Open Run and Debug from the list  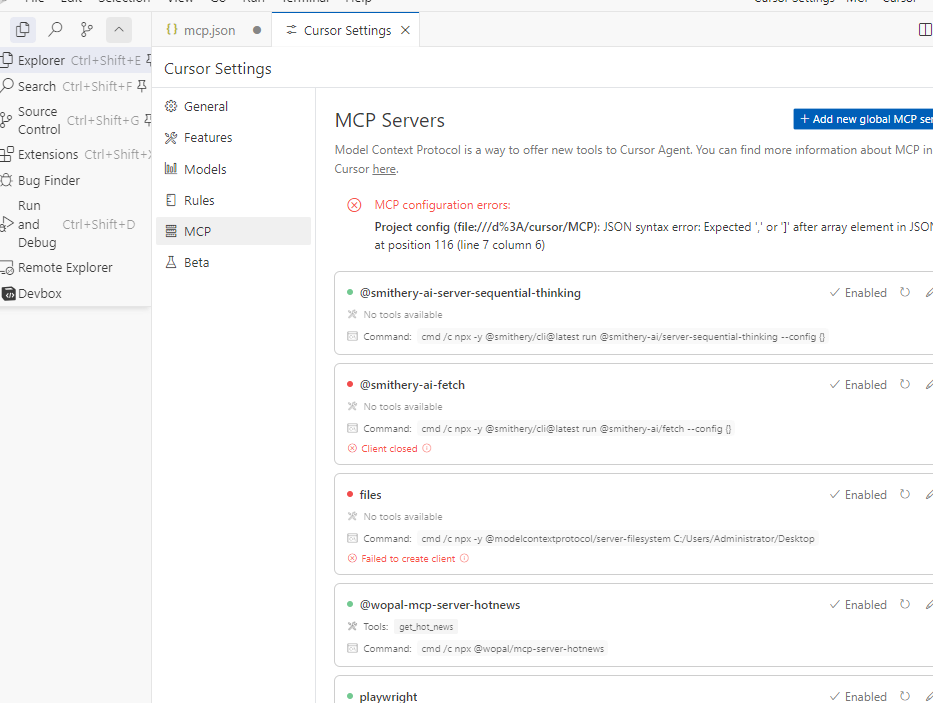[x=76, y=224]
